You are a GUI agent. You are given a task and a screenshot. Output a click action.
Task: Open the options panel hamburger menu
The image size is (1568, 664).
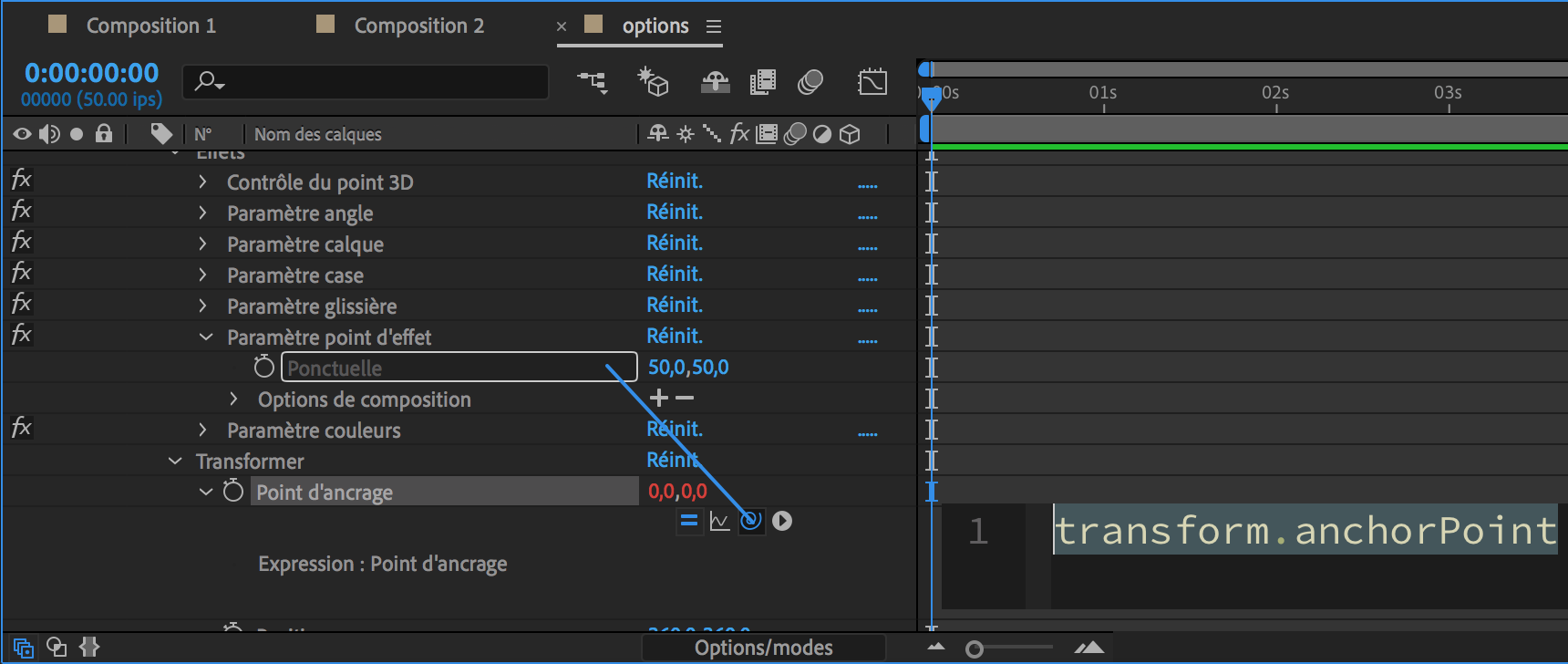tap(714, 26)
